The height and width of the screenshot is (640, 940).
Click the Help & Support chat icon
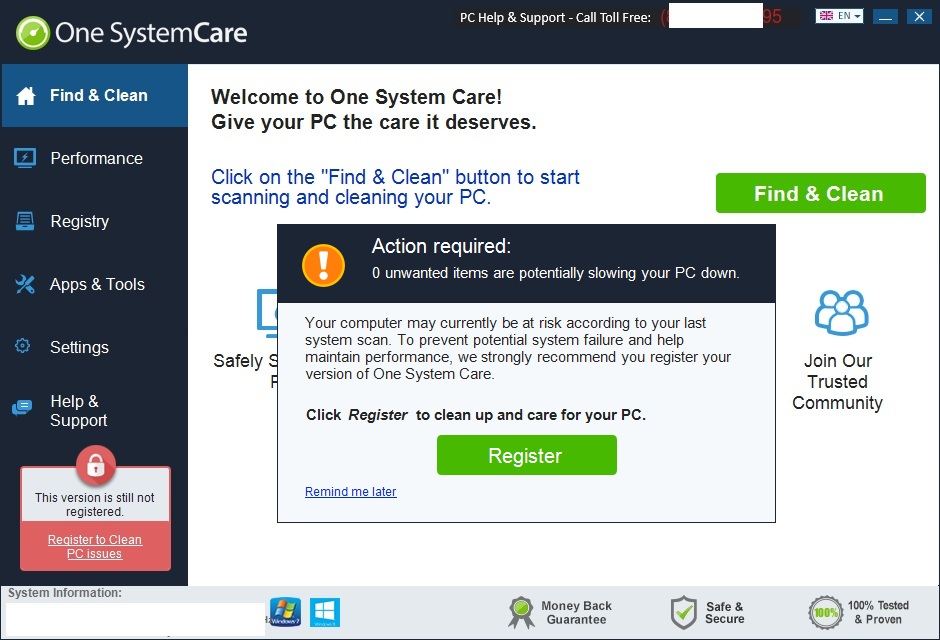pyautogui.click(x=22, y=408)
